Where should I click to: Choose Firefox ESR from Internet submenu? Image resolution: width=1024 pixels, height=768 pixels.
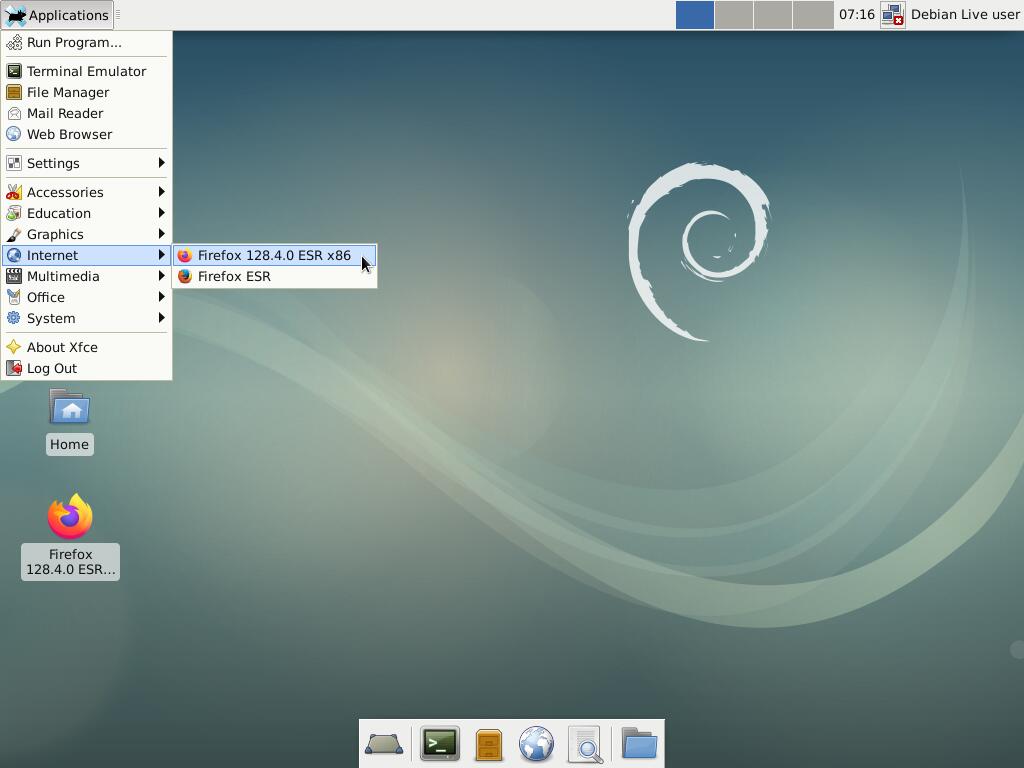click(x=234, y=276)
